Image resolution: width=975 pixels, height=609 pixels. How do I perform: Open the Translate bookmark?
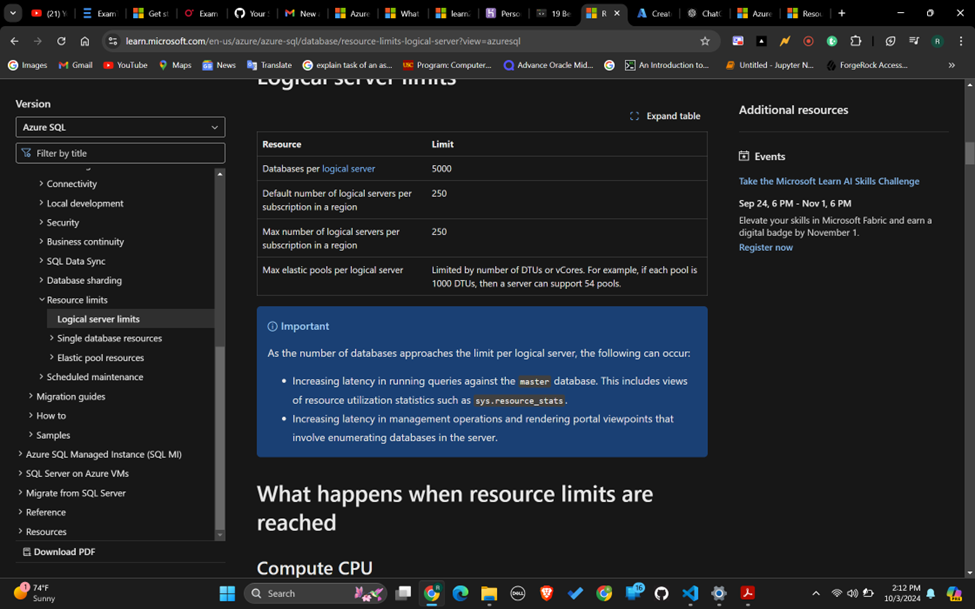coord(269,65)
